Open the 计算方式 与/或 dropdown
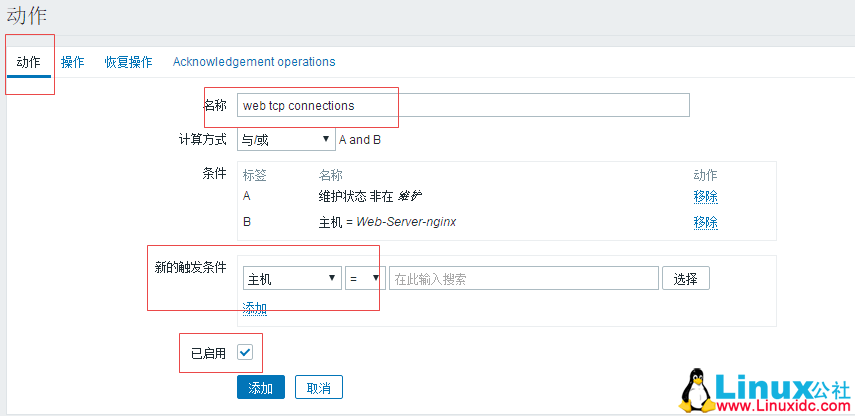The width and height of the screenshot is (855, 416). pos(286,140)
